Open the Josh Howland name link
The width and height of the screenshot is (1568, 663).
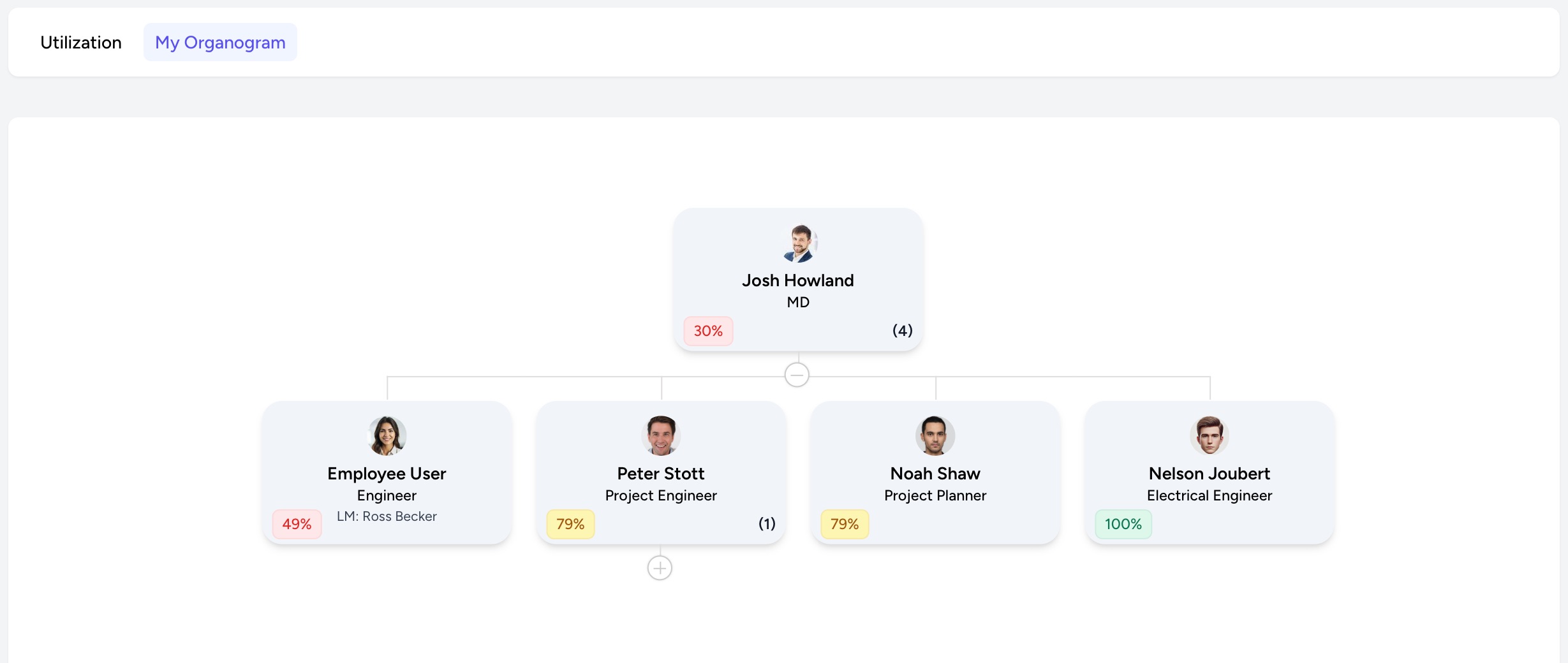tap(797, 280)
